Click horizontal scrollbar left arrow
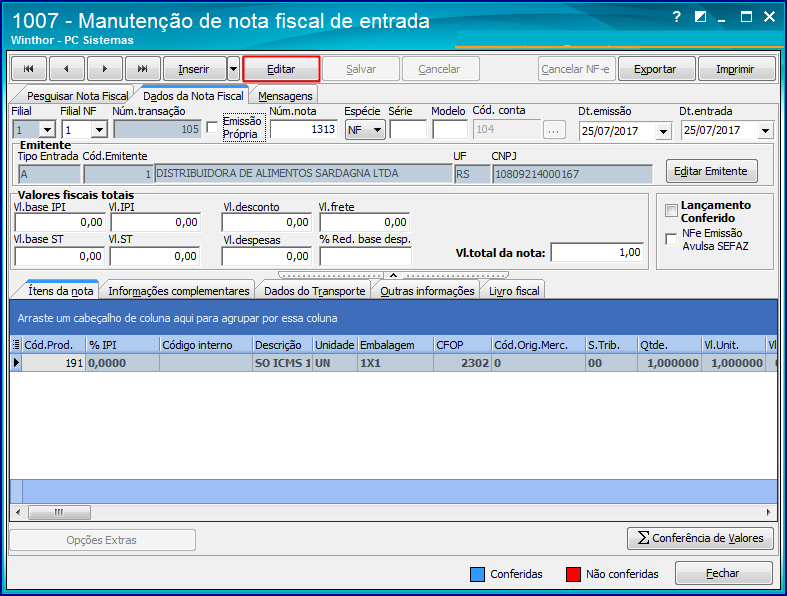The image size is (787, 596). point(18,512)
